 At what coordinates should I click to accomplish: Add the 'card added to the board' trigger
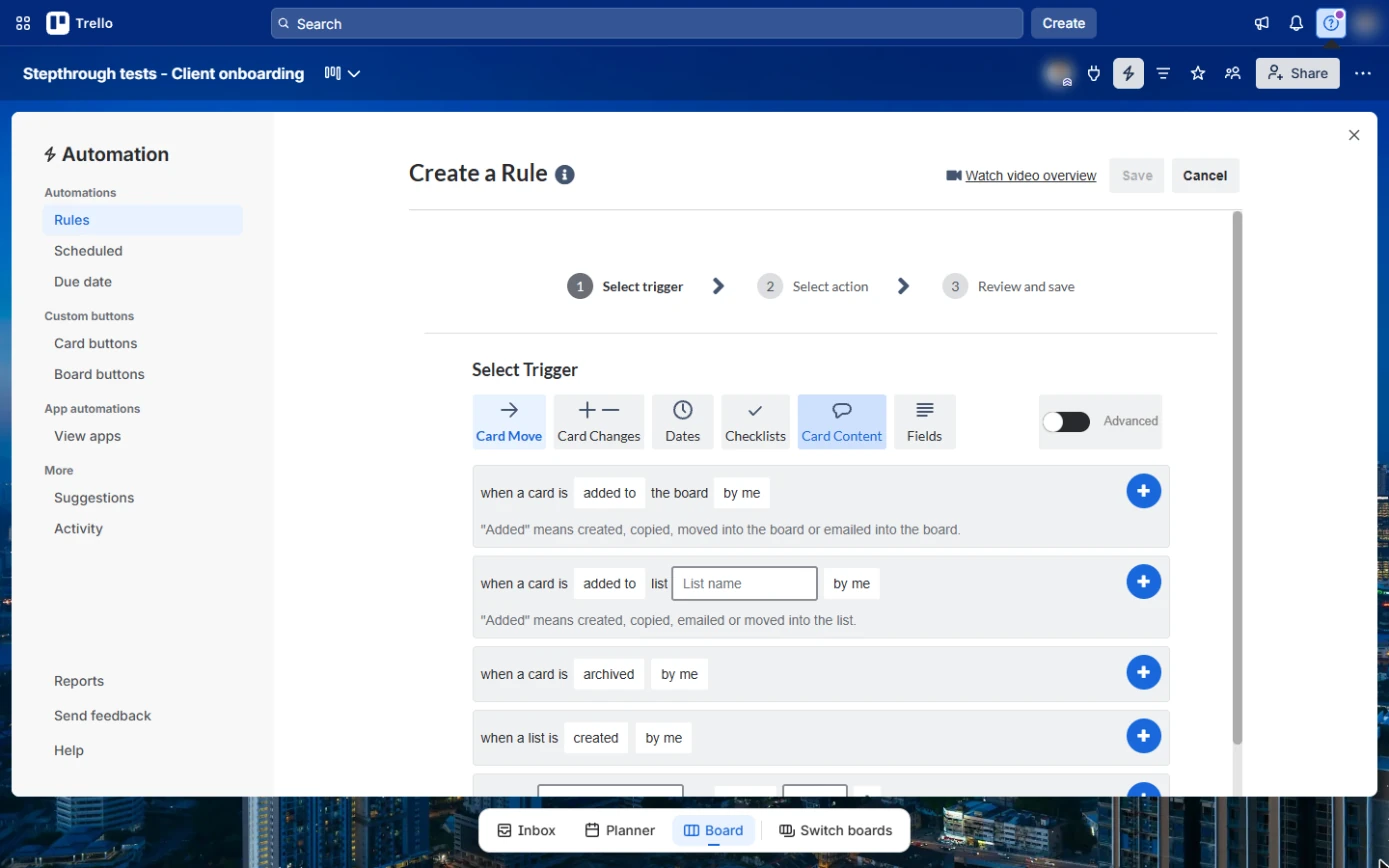pos(1143,491)
